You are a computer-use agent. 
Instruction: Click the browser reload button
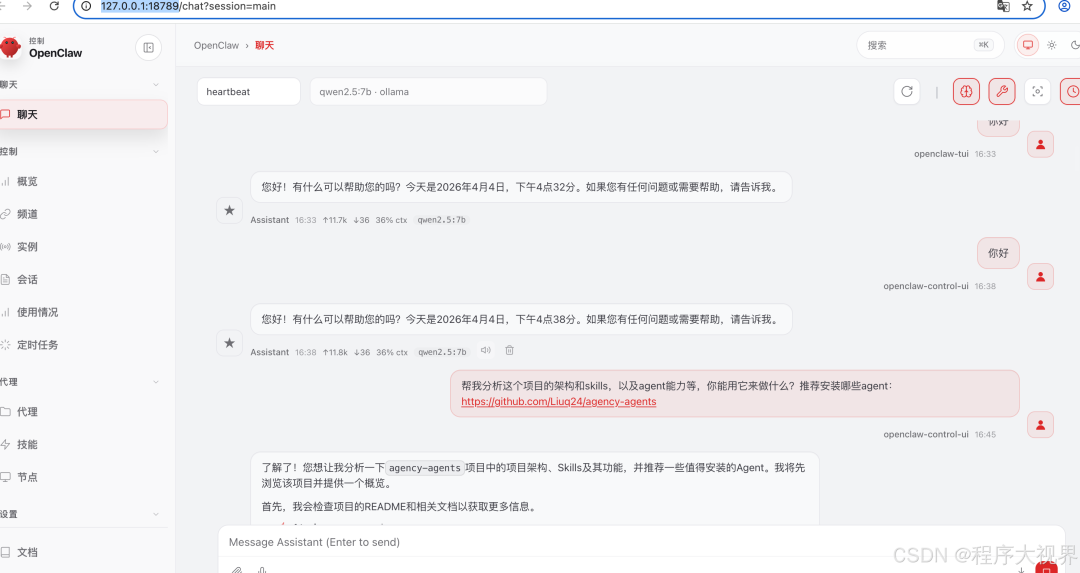(x=54, y=6)
